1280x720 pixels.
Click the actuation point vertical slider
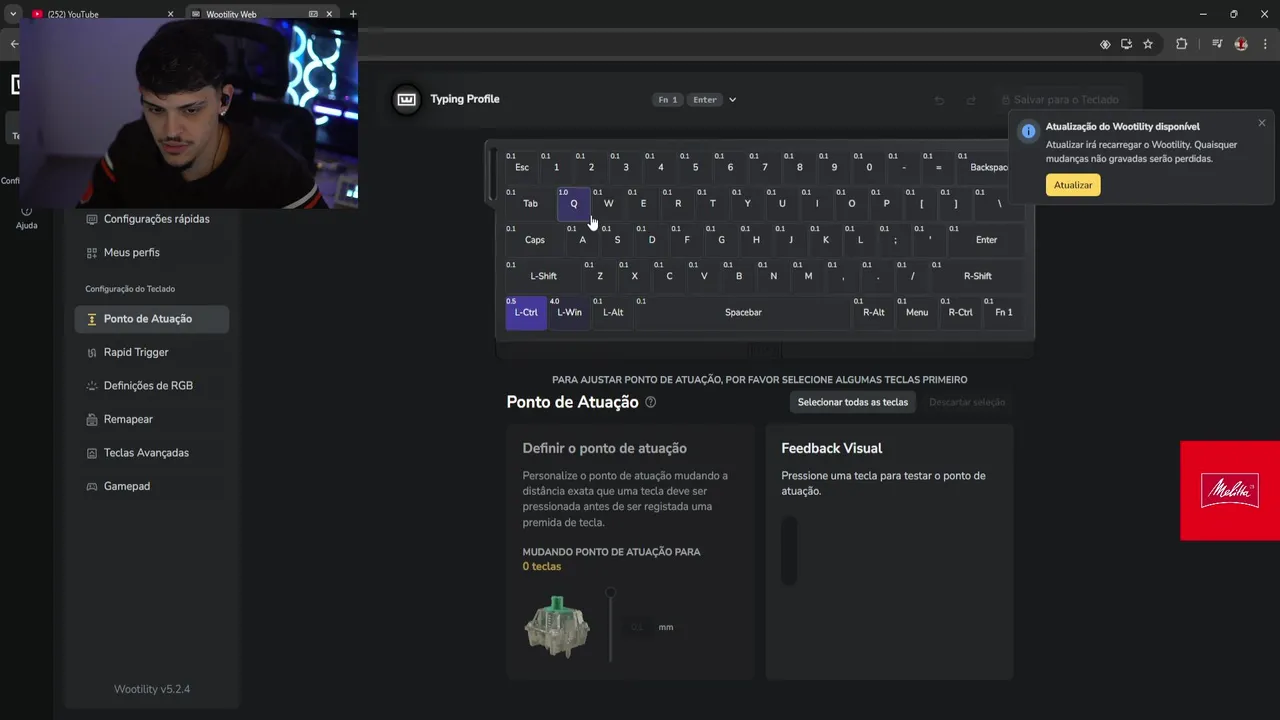(x=611, y=625)
